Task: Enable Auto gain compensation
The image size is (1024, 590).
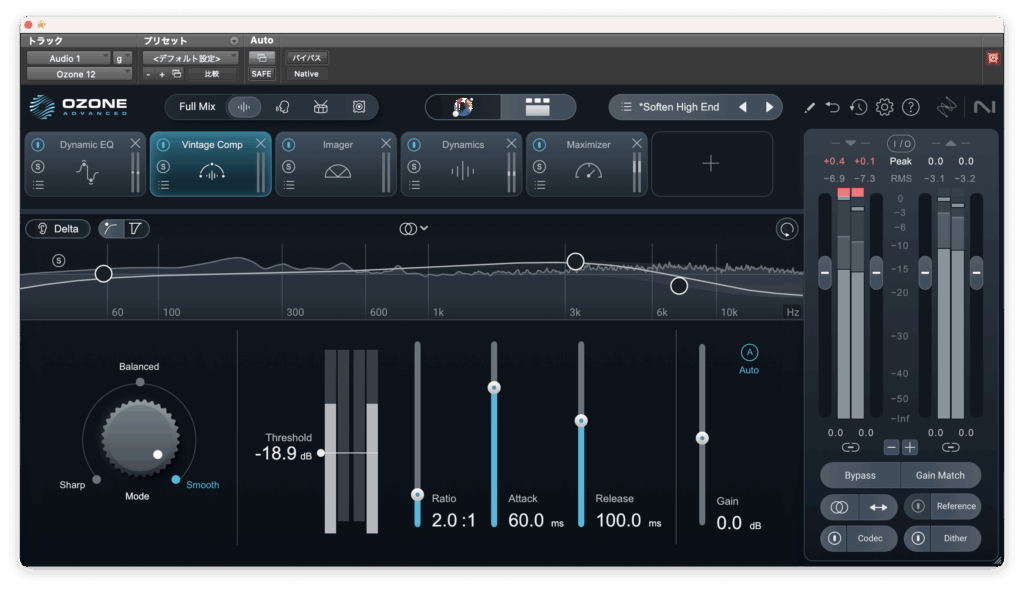Action: [749, 353]
